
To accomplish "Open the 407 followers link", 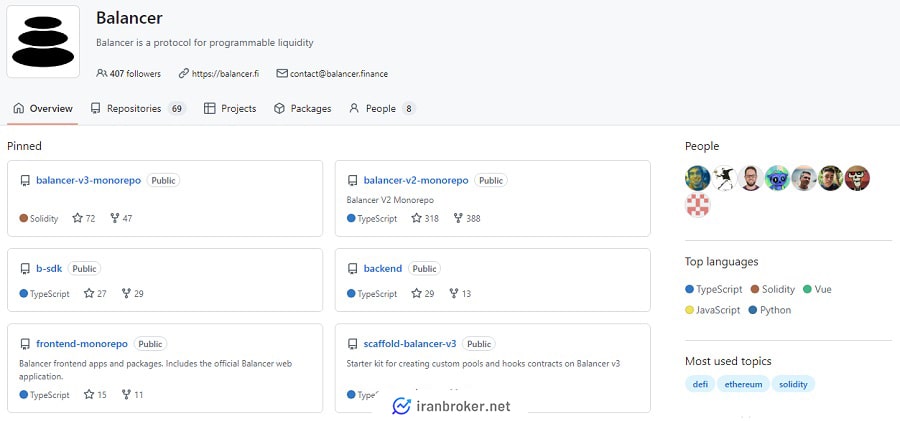I will point(129,74).
